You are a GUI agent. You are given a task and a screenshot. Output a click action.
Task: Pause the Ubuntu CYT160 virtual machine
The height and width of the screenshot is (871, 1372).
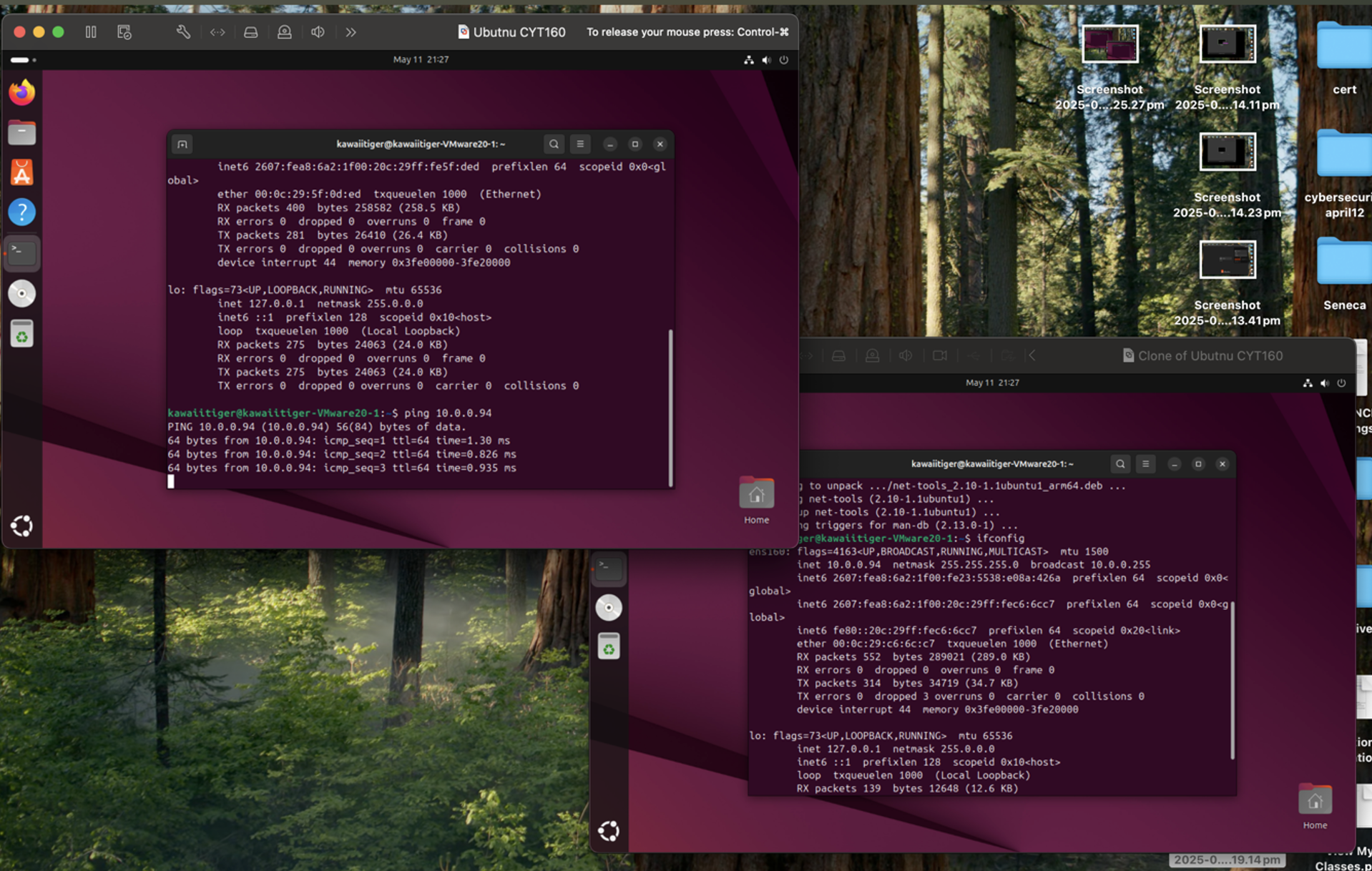pyautogui.click(x=91, y=32)
